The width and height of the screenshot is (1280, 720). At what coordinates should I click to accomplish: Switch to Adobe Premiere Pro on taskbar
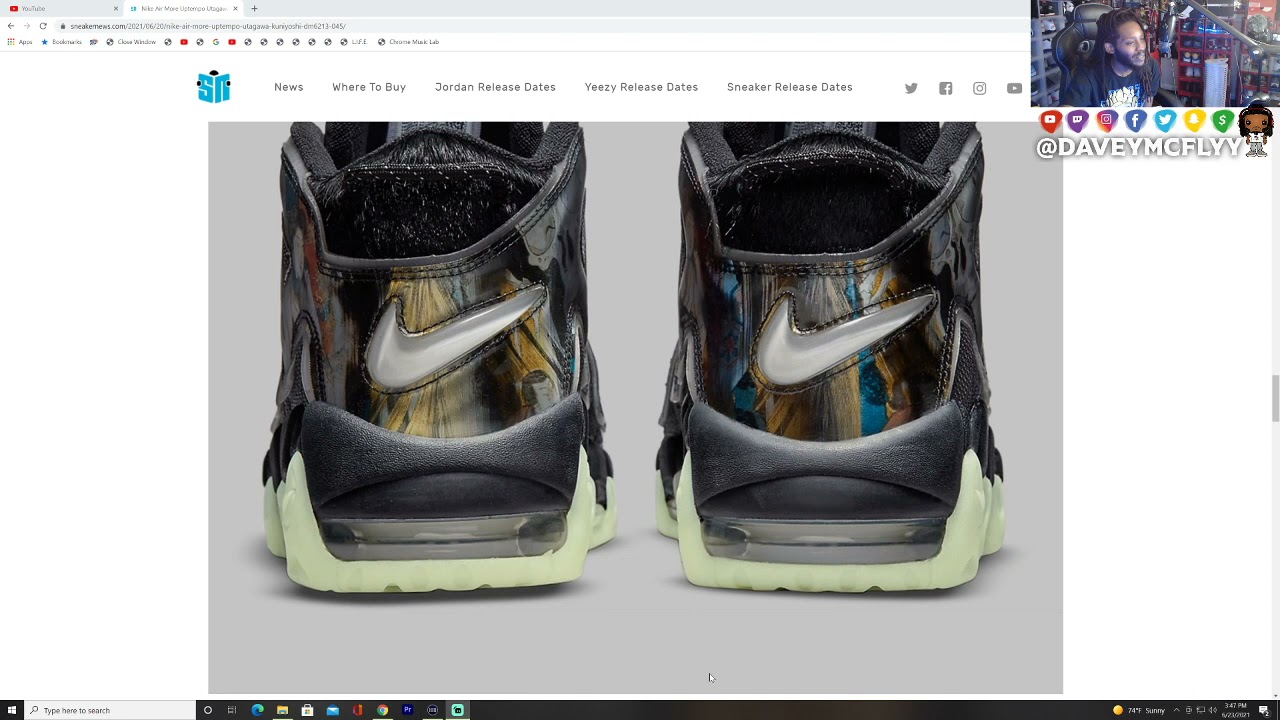[x=407, y=710]
